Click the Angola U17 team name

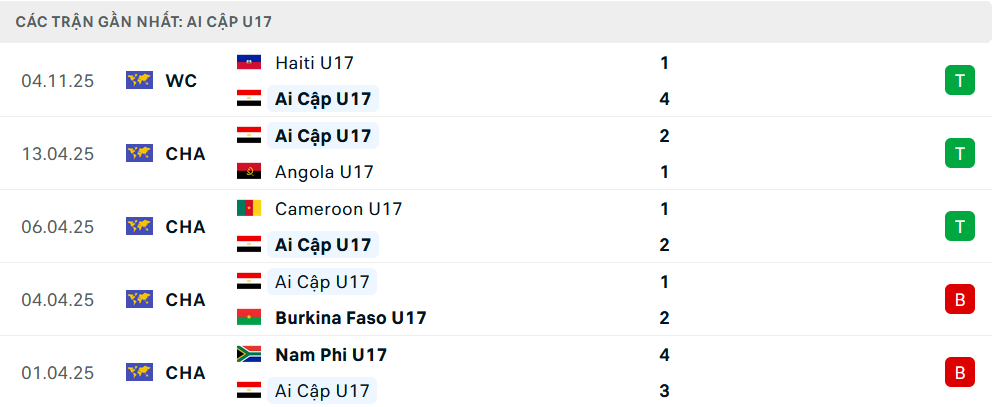[324, 172]
